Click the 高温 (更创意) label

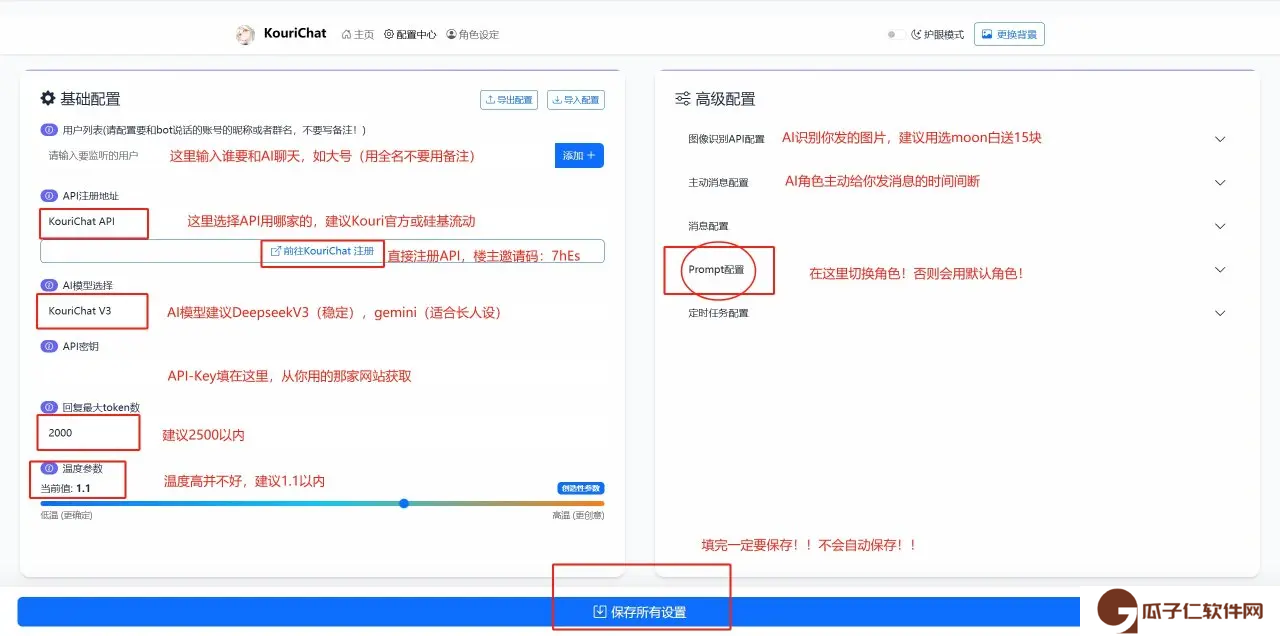pyautogui.click(x=578, y=515)
